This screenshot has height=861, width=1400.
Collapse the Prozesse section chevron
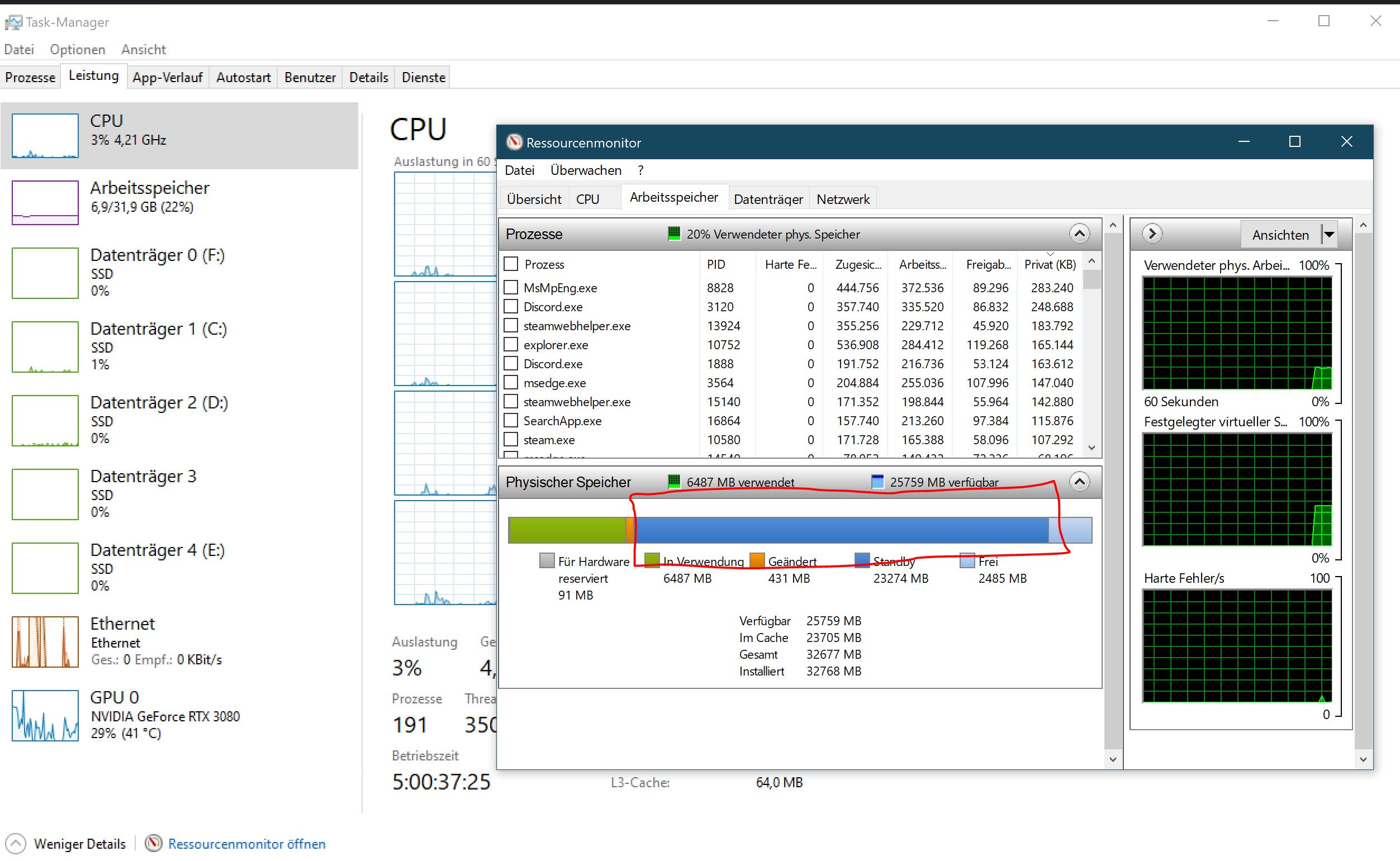[1079, 234]
